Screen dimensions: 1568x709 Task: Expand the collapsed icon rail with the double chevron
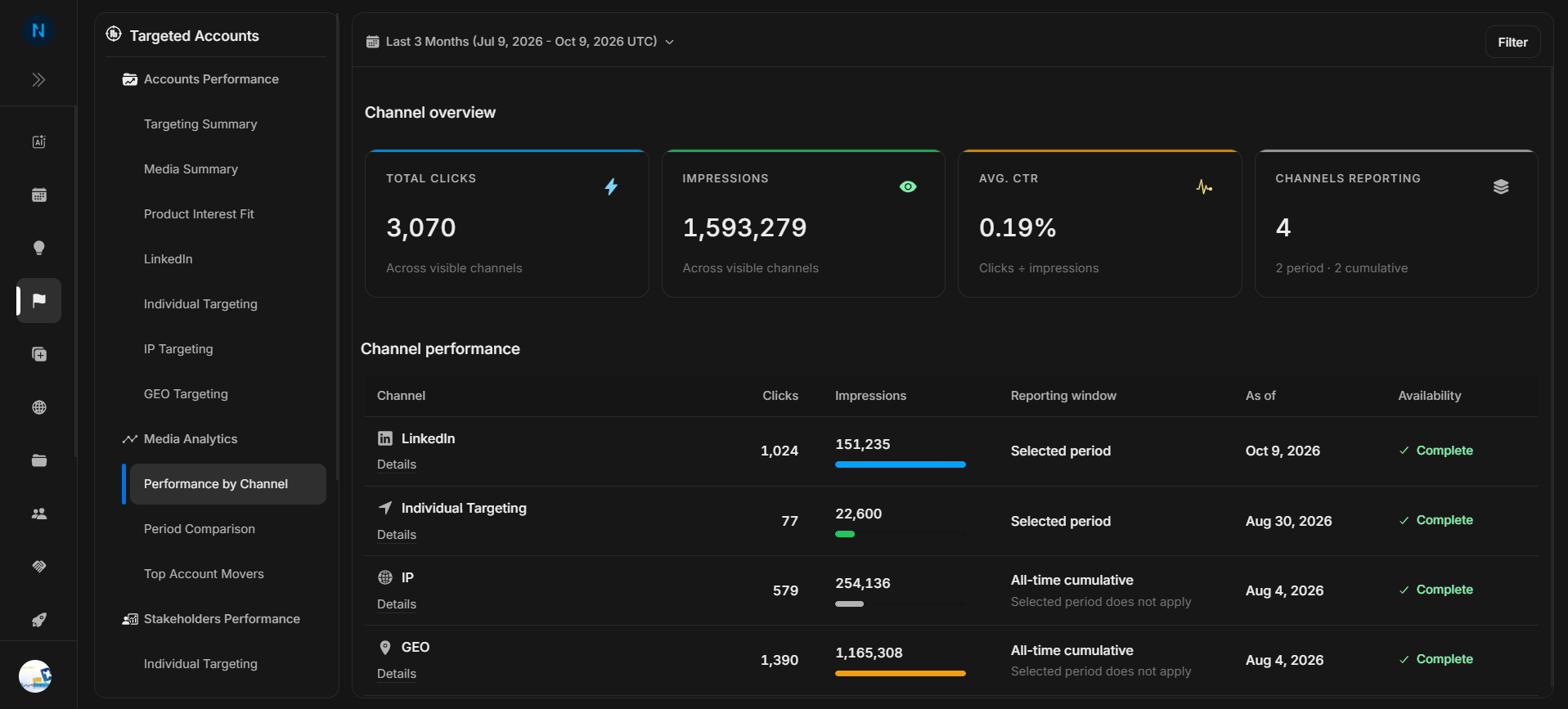tap(38, 79)
